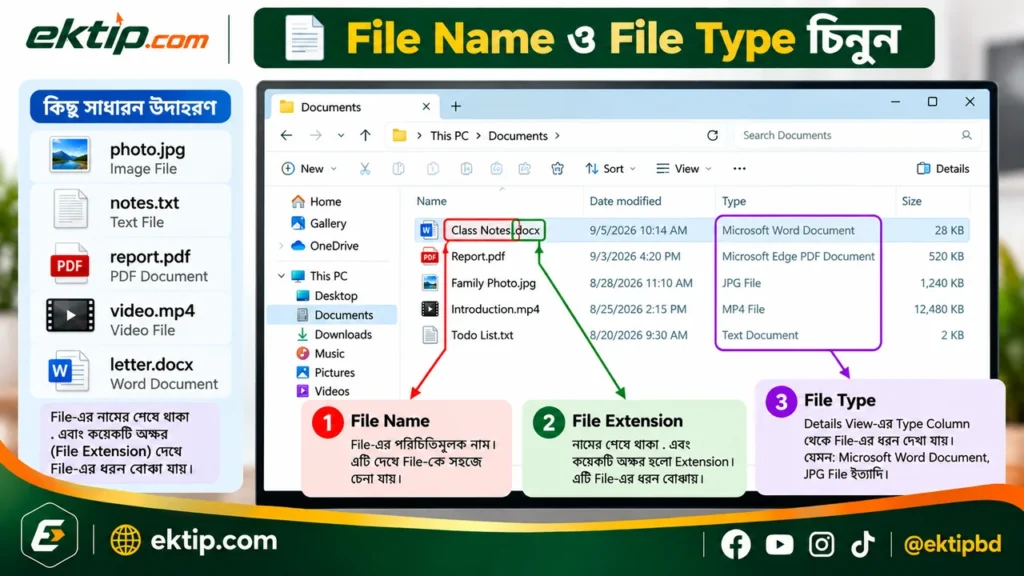The image size is (1024, 576).
Task: Click the Word icon of Class Notes.docx
Action: [428, 230]
